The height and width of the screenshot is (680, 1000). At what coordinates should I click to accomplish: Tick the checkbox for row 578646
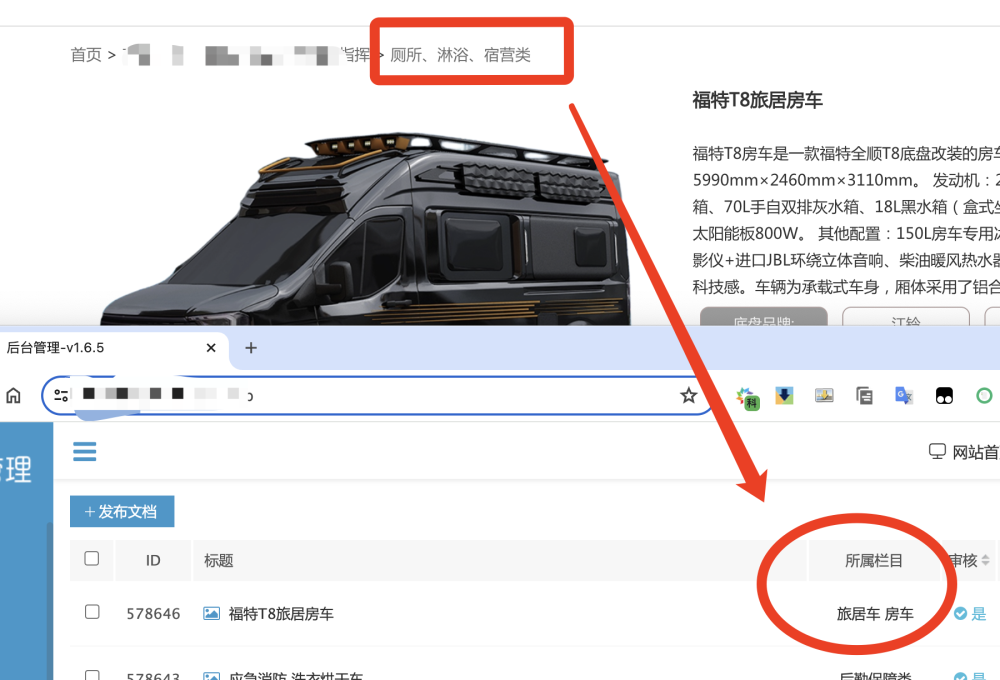[x=92, y=612]
